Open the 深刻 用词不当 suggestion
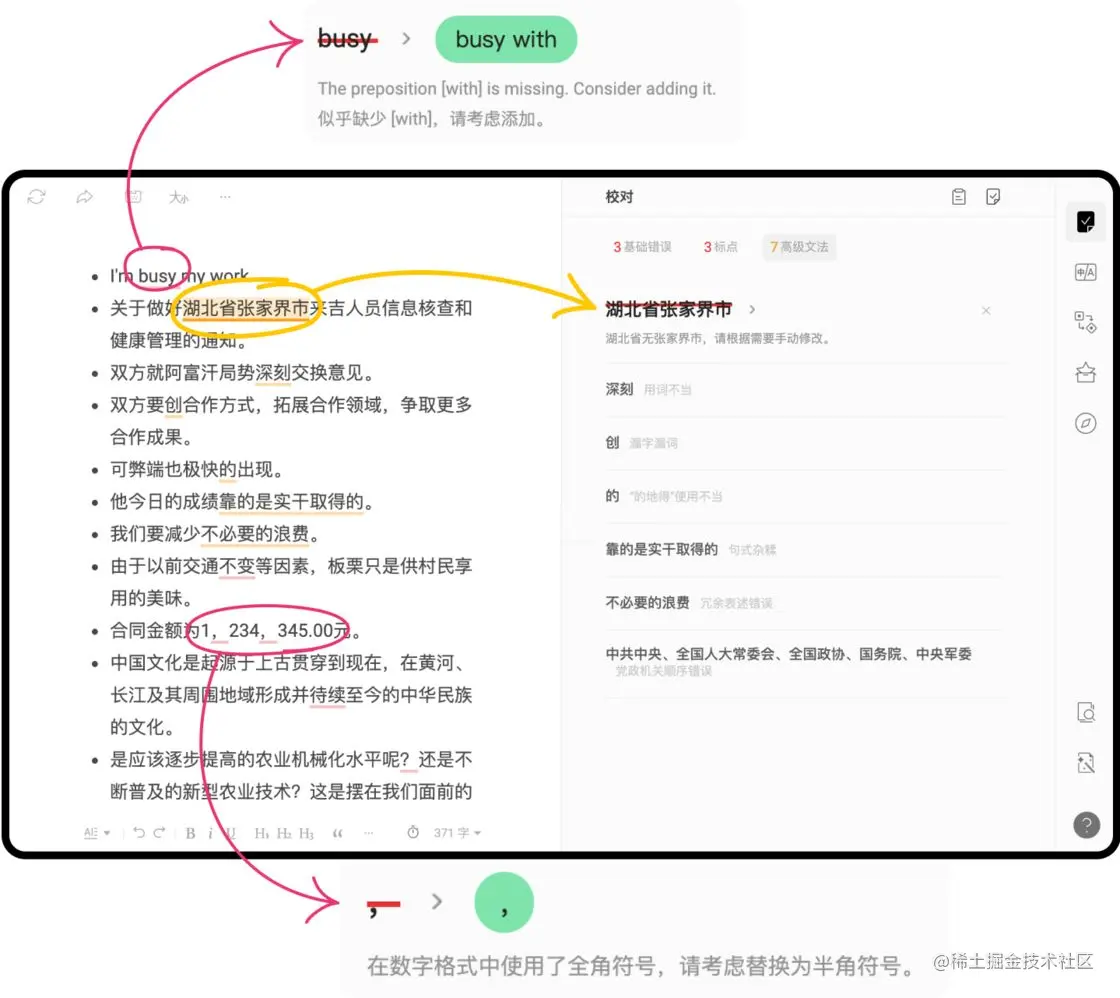 pyautogui.click(x=806, y=389)
